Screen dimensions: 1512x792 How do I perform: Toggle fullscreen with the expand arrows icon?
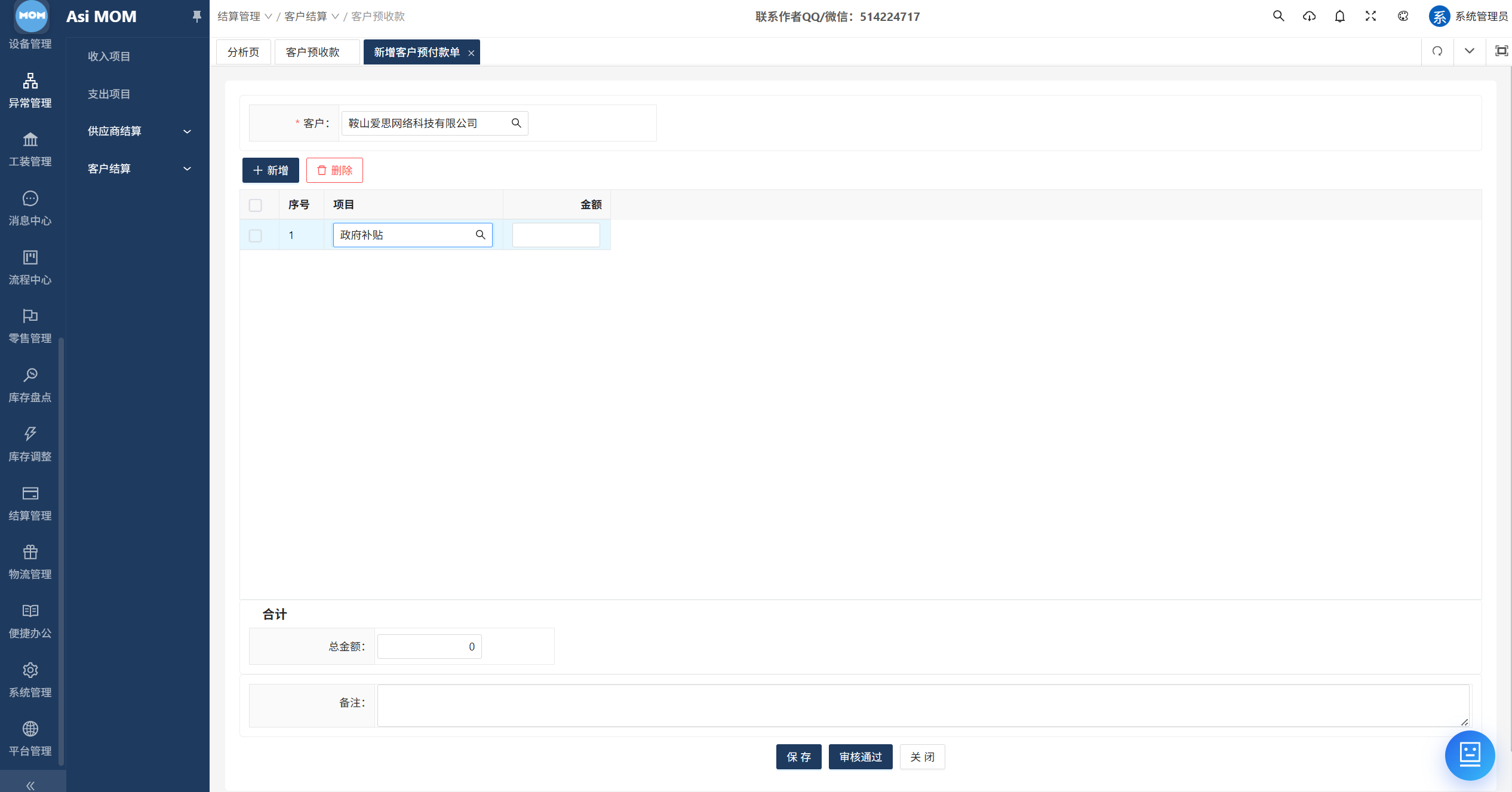pos(1371,16)
